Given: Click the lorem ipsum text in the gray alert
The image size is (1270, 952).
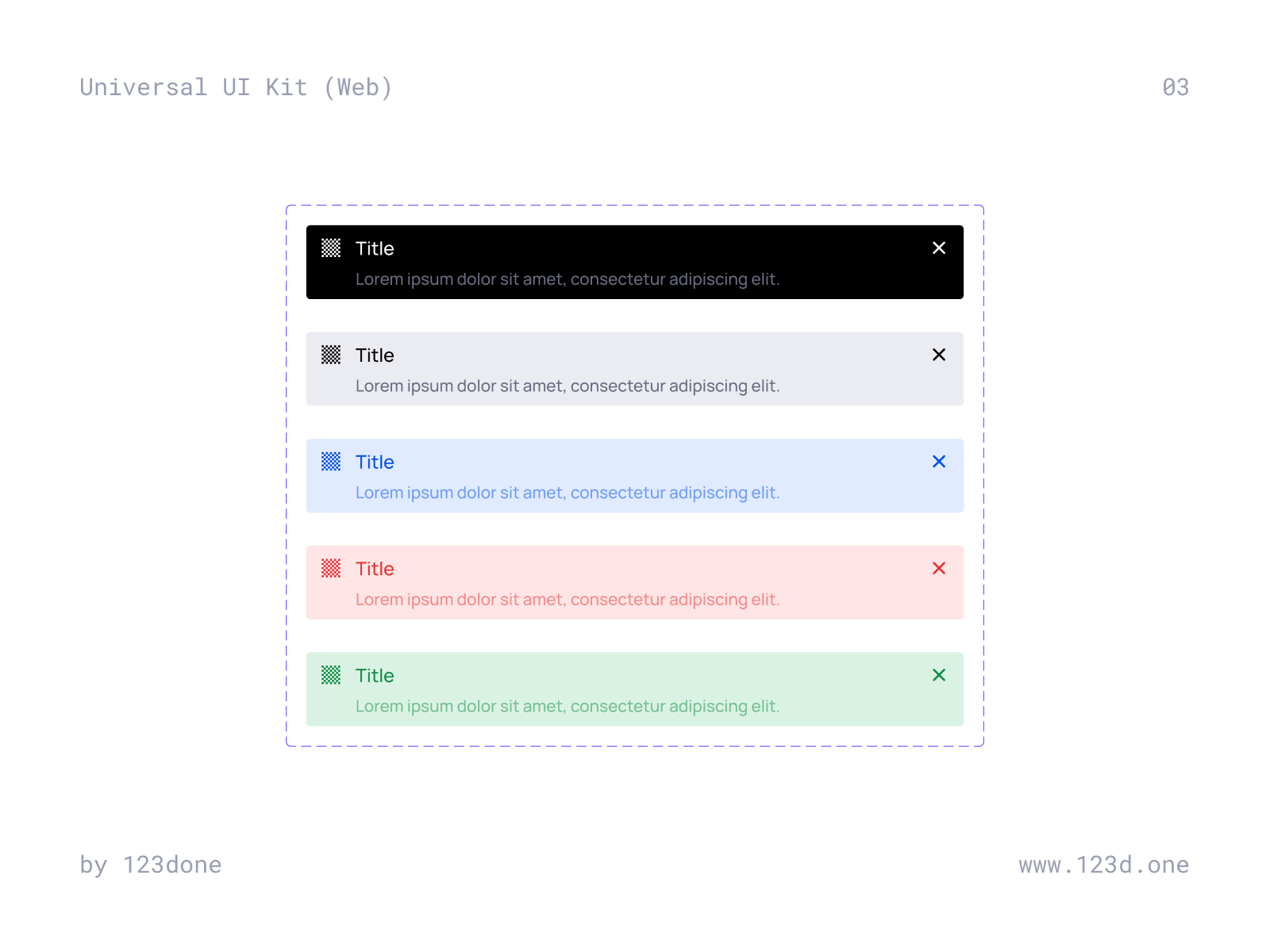Looking at the screenshot, I should tap(568, 386).
